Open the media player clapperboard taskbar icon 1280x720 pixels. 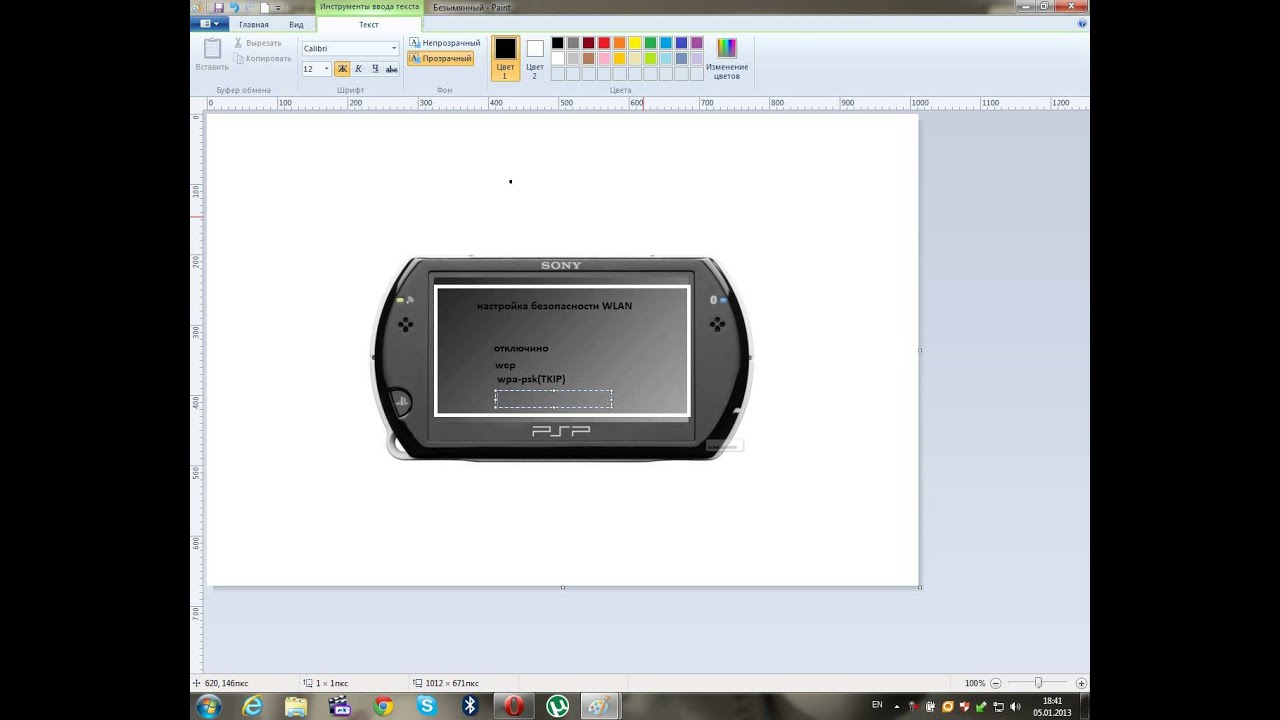pos(340,706)
